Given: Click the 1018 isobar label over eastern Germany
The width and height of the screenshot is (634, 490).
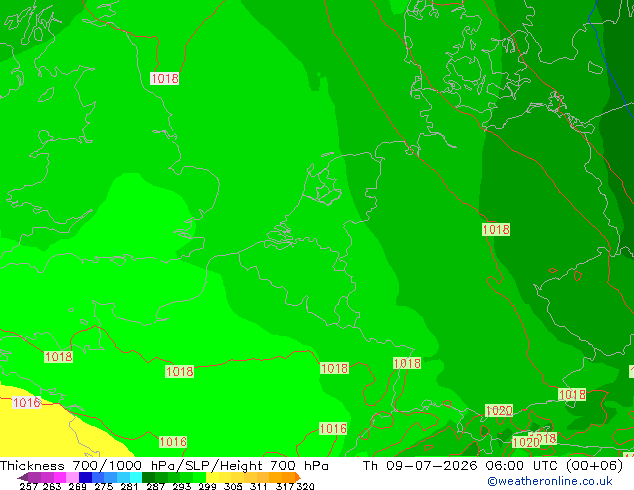Looking at the screenshot, I should click(x=496, y=230).
